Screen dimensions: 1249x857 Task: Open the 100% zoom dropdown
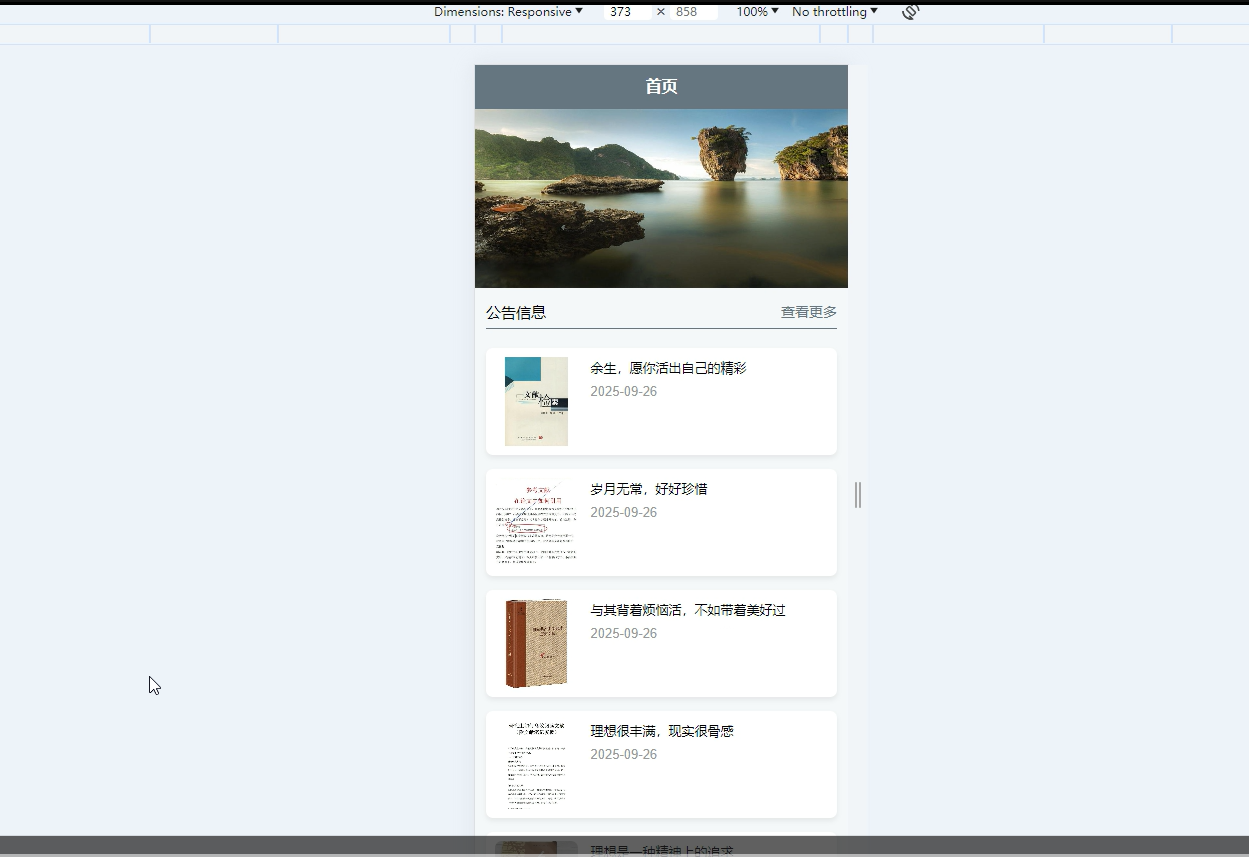click(x=757, y=12)
